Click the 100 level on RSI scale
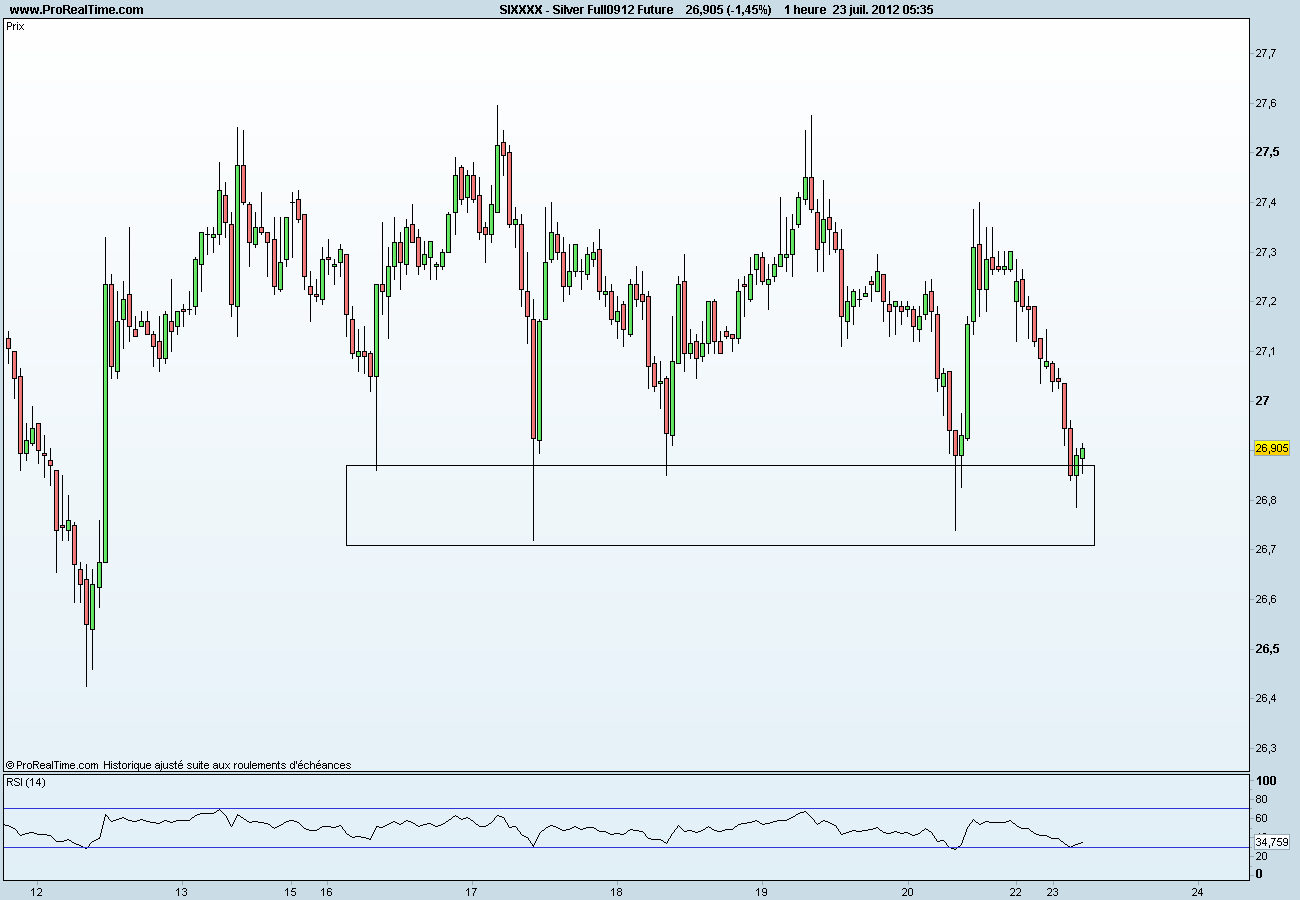1300x900 pixels. (x=1265, y=780)
